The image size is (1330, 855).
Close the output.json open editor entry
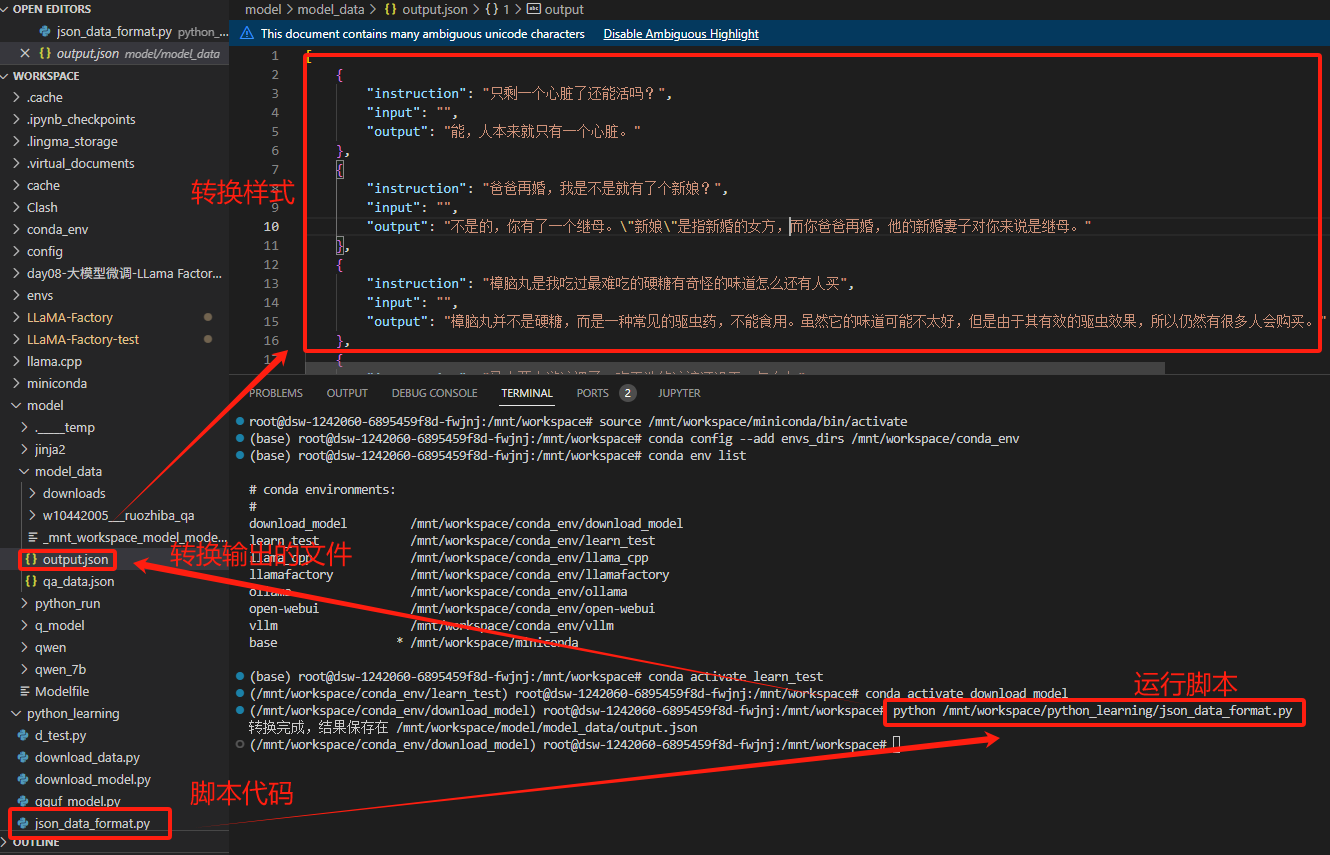25,53
